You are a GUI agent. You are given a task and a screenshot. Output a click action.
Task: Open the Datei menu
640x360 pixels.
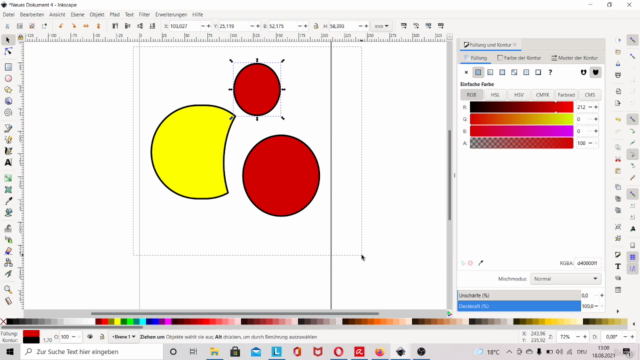(x=8, y=15)
